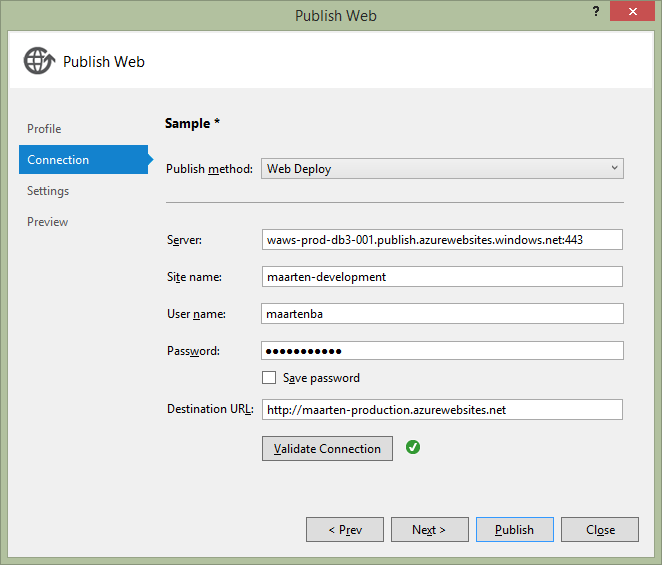Click the help question mark icon
This screenshot has height=565, width=662.
click(x=598, y=10)
